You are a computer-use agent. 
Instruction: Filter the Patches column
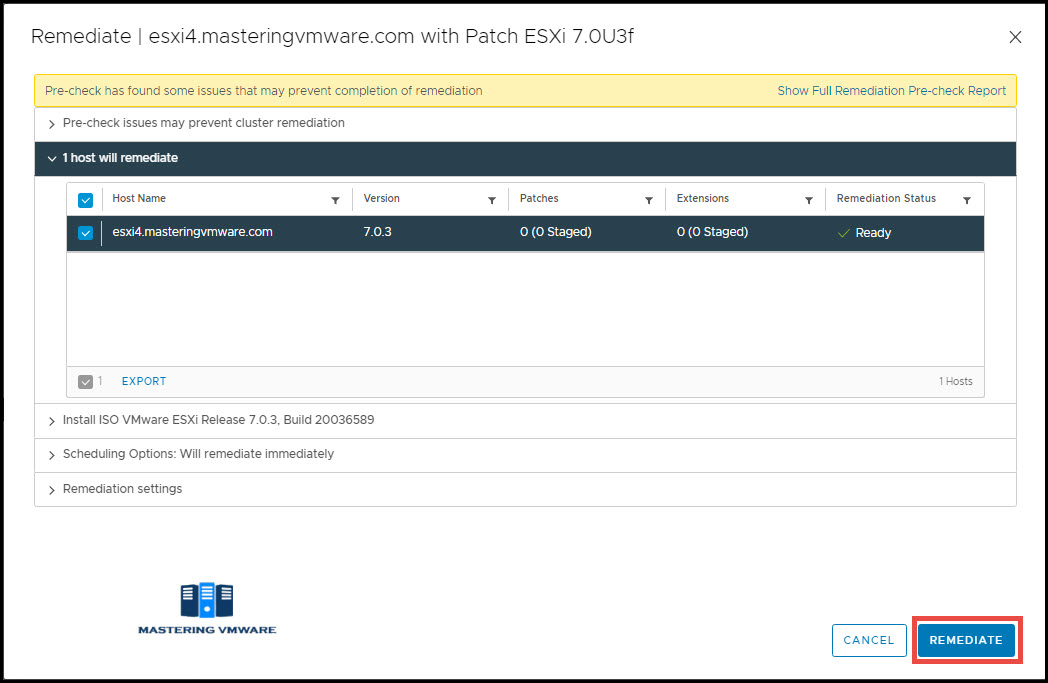(648, 200)
